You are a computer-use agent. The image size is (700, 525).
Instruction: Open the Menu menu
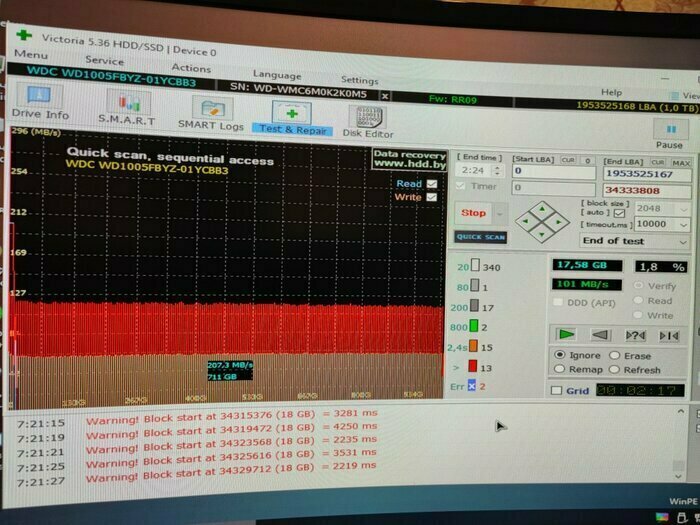(31, 54)
